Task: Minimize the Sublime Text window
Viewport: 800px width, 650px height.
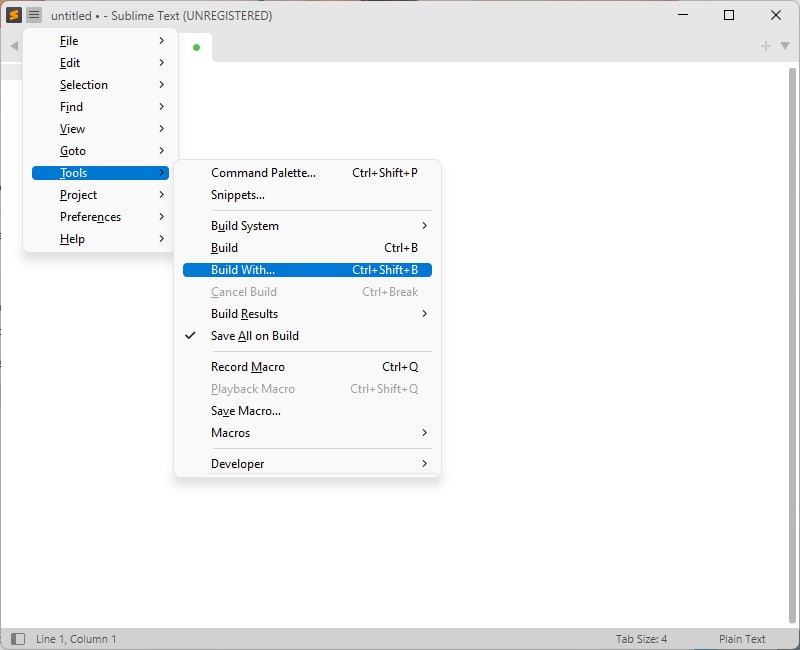Action: coord(683,15)
